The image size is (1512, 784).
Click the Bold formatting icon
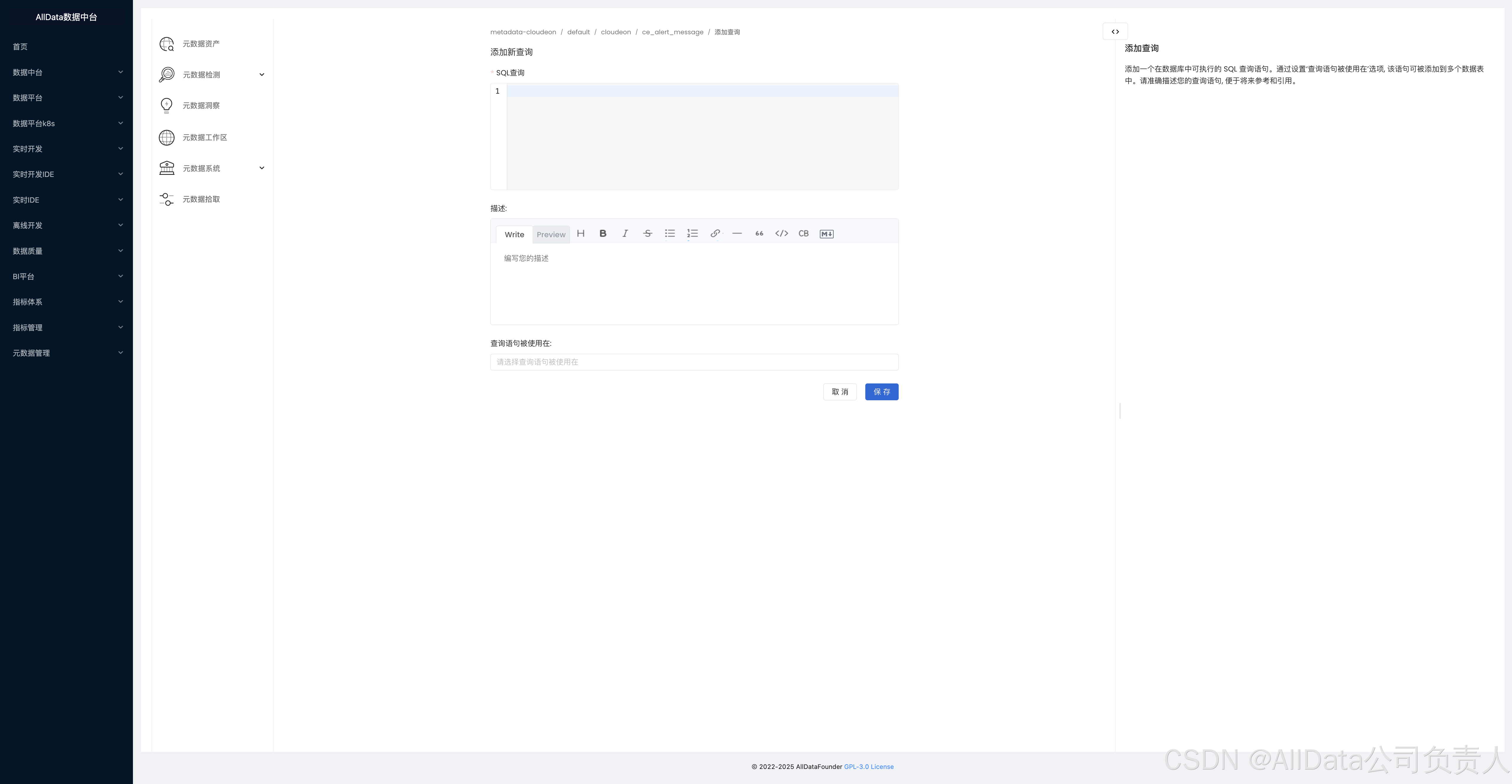tap(603, 234)
